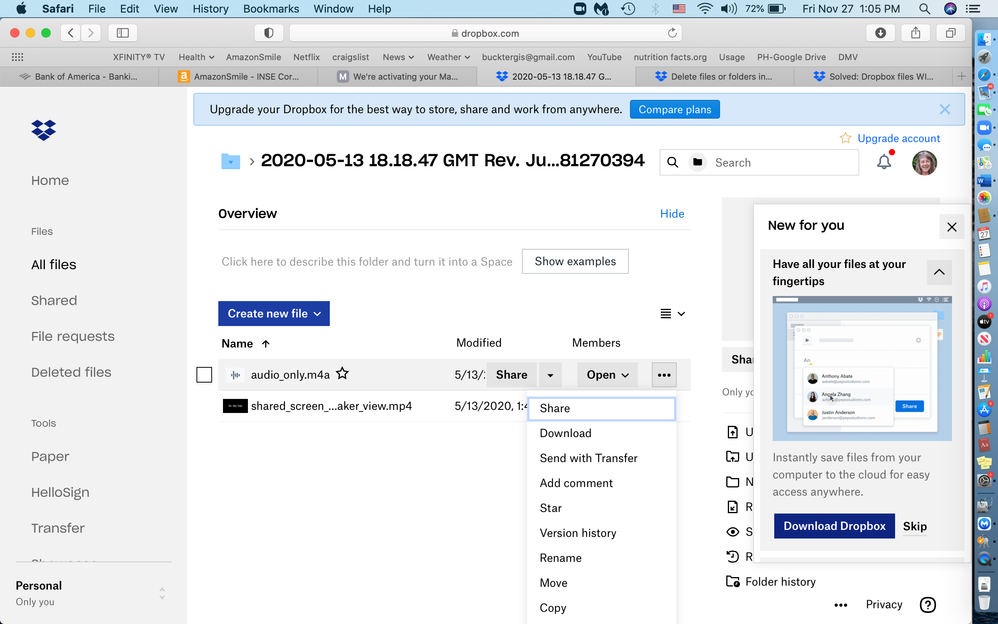Screen dimensions: 998x624
Task: Reload the dropbox.com page
Action: 672,33
